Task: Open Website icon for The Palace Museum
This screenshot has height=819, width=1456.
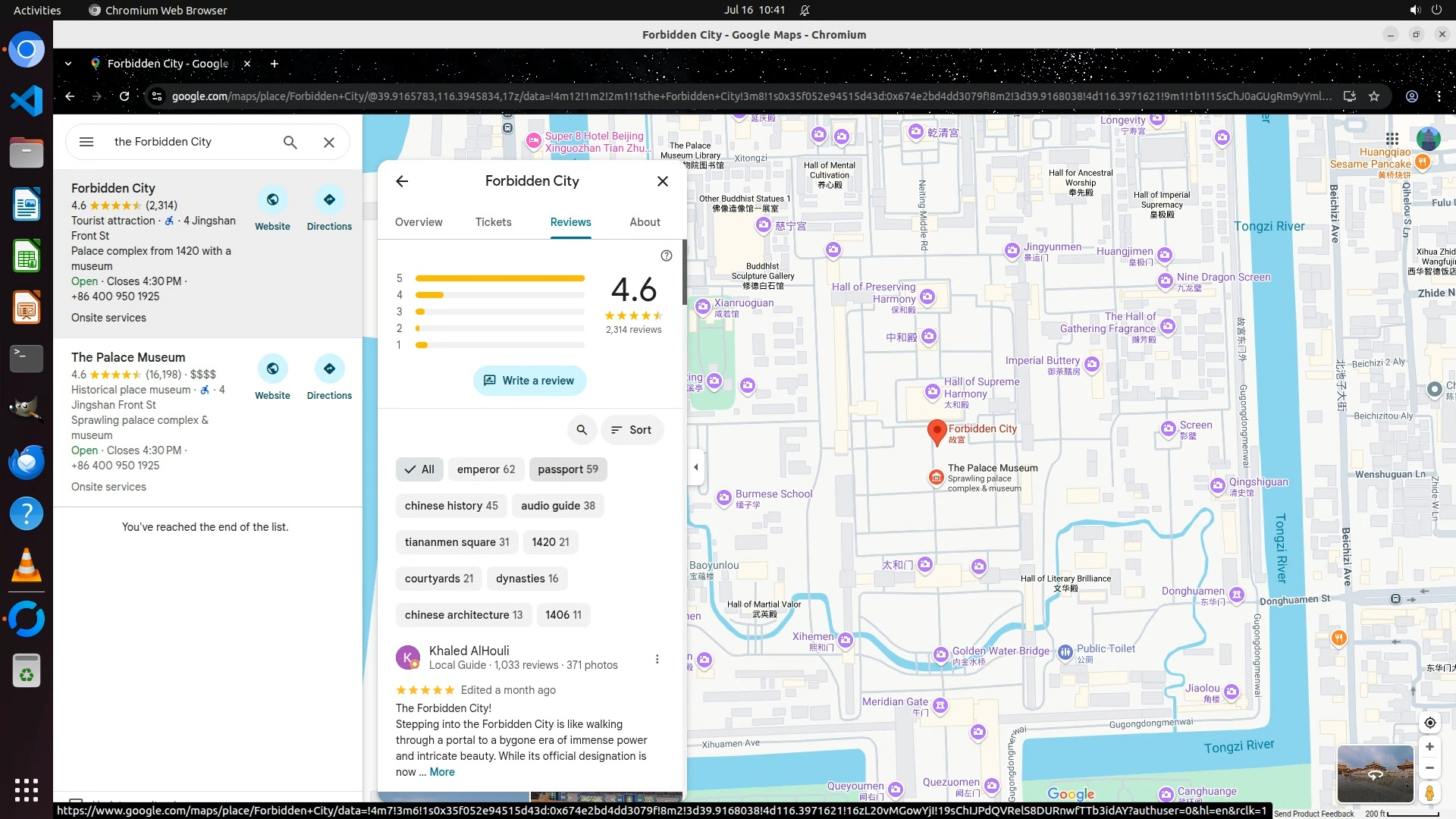Action: point(272,369)
